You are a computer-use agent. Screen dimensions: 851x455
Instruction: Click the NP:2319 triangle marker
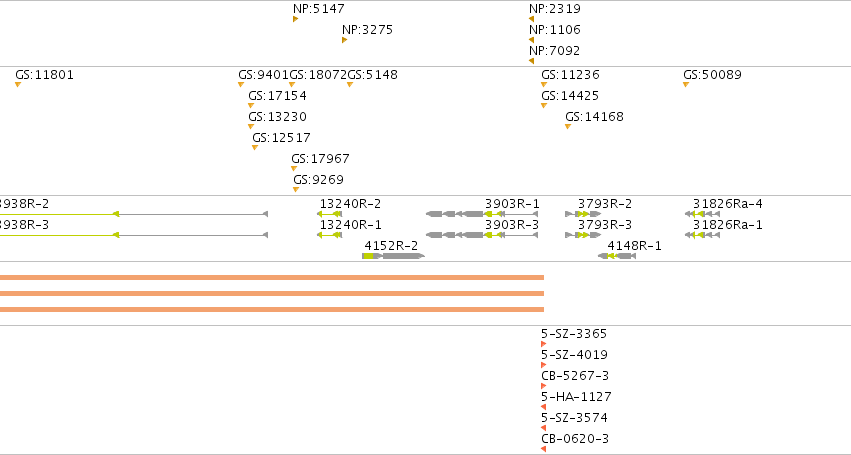tap(531, 19)
